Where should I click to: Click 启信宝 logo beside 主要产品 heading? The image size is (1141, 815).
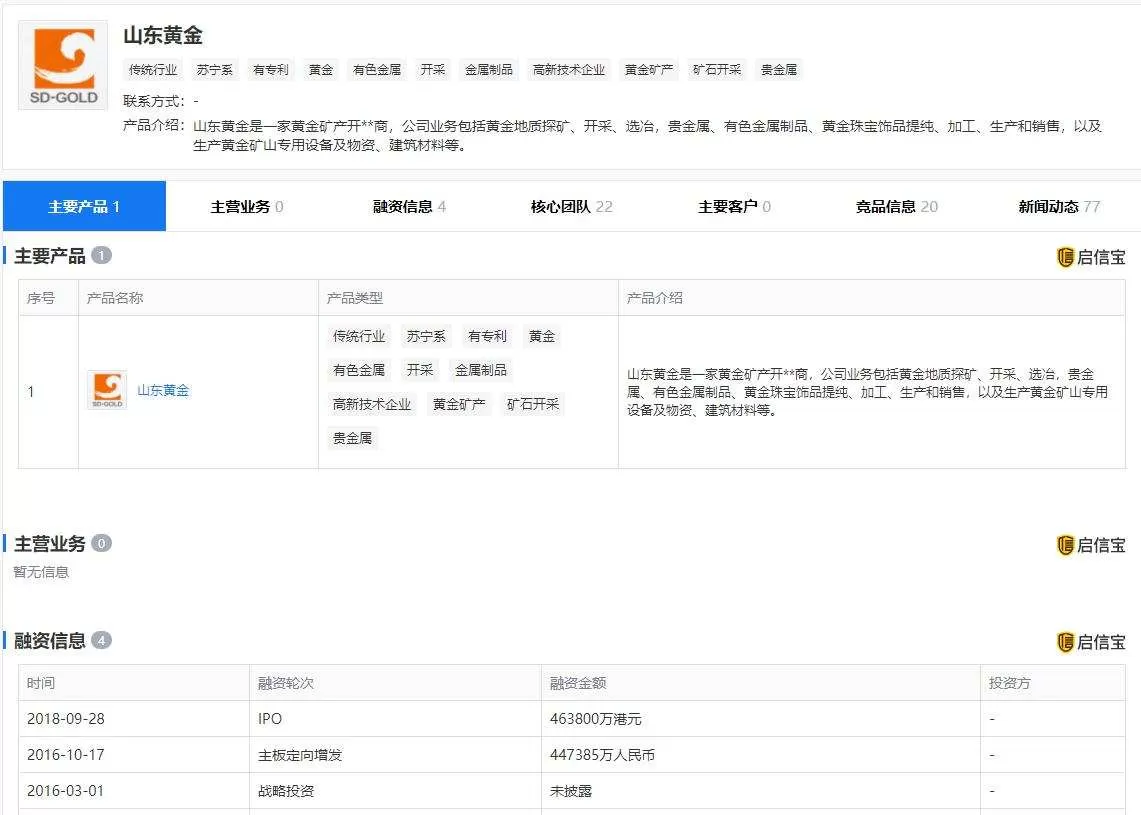coord(1090,257)
